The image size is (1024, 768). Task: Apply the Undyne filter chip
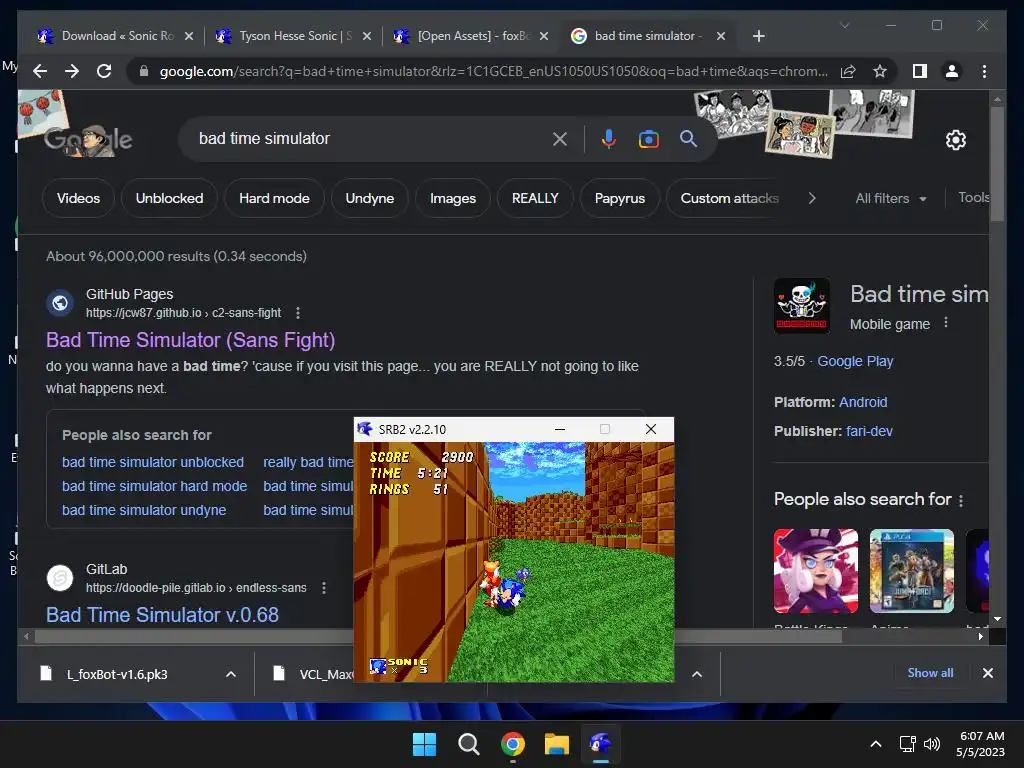tap(370, 198)
